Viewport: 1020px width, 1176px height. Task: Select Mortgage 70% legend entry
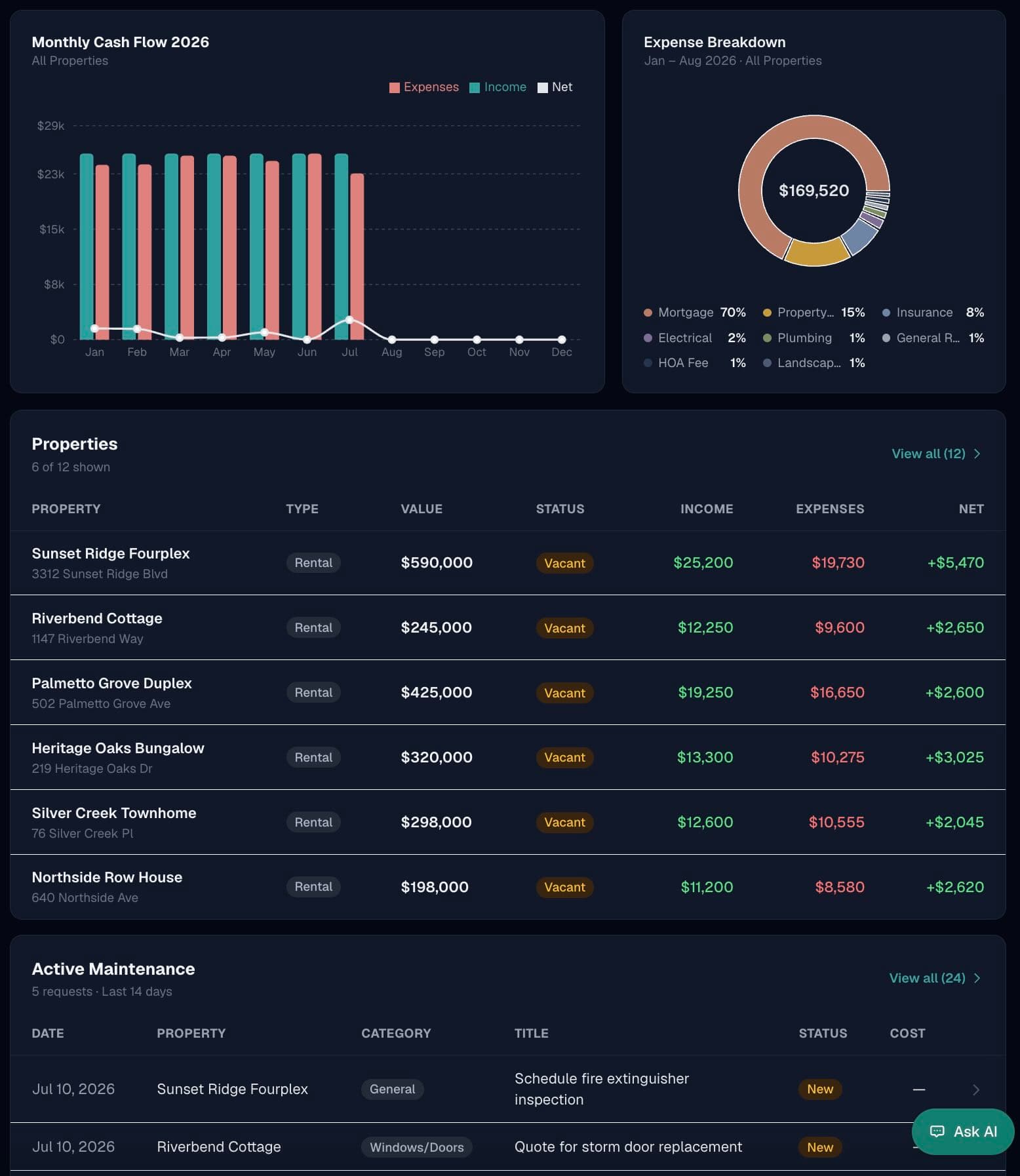click(x=695, y=312)
